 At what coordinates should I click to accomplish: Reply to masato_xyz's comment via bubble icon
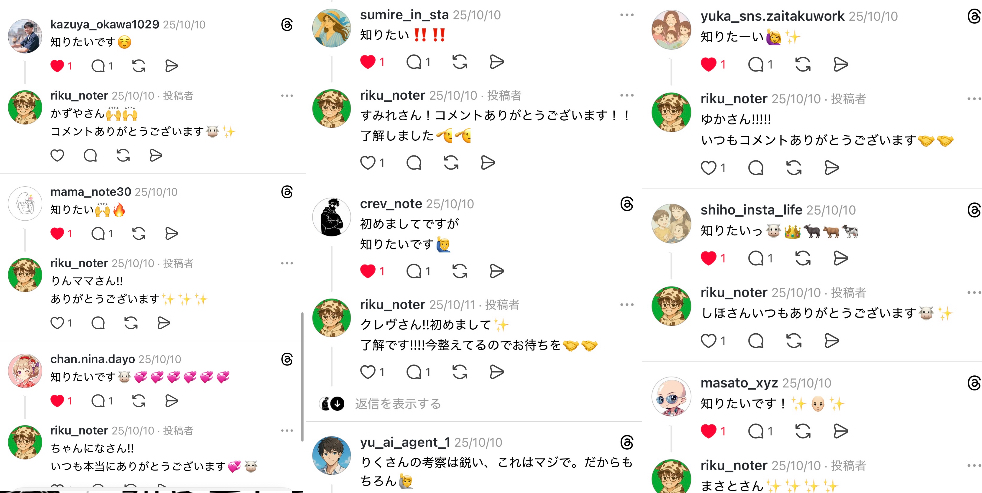(x=757, y=431)
